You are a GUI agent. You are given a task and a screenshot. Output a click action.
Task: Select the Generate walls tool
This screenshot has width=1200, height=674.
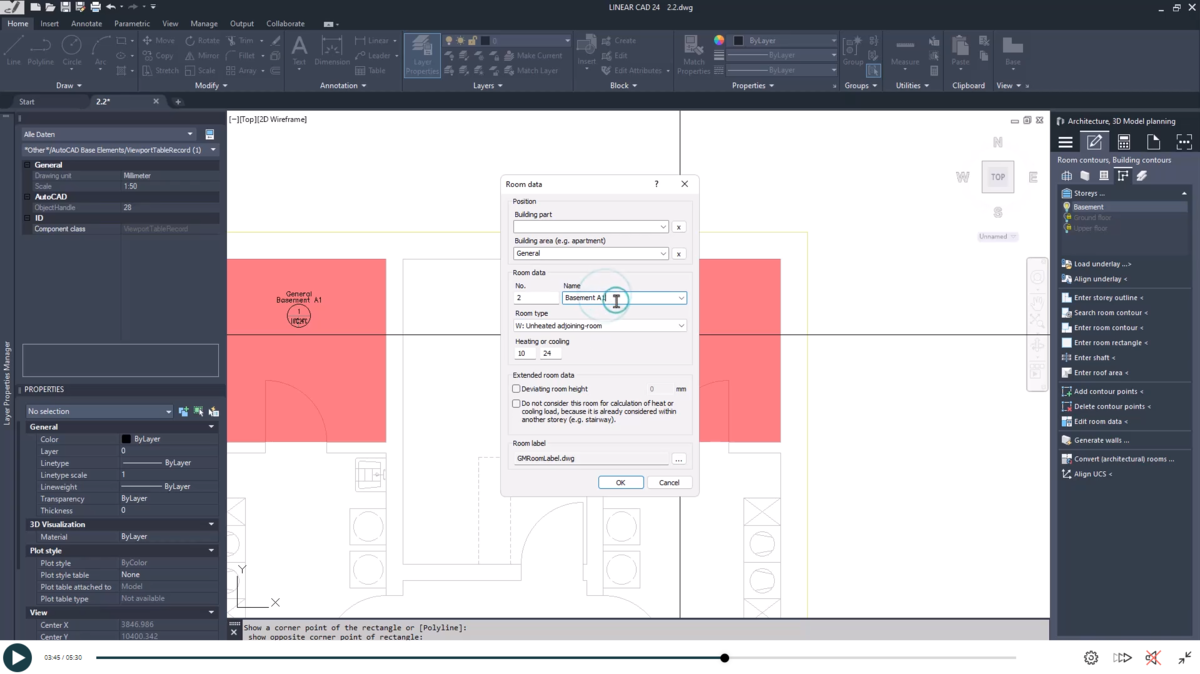1099,440
